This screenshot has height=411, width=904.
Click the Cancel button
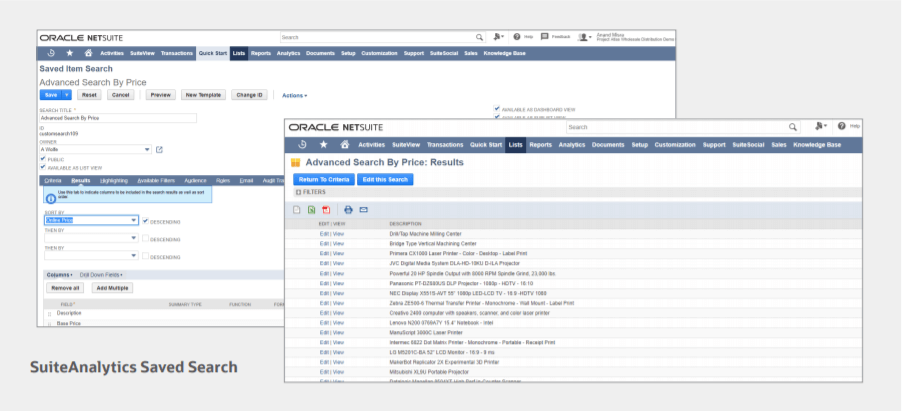pos(120,95)
